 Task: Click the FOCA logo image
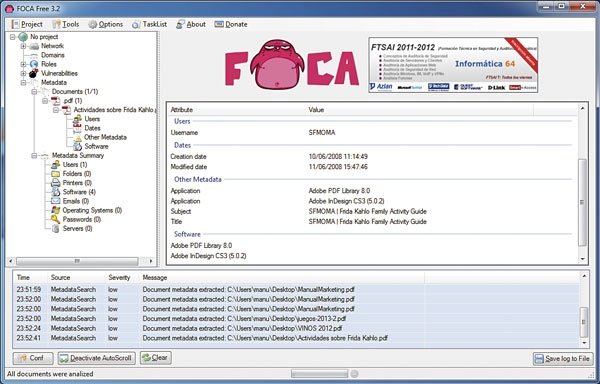(x=292, y=64)
